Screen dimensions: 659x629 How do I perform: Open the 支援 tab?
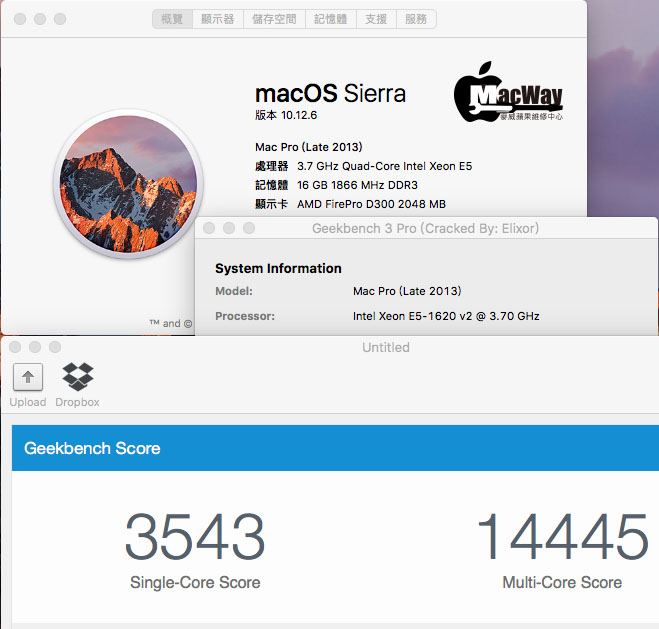point(376,19)
